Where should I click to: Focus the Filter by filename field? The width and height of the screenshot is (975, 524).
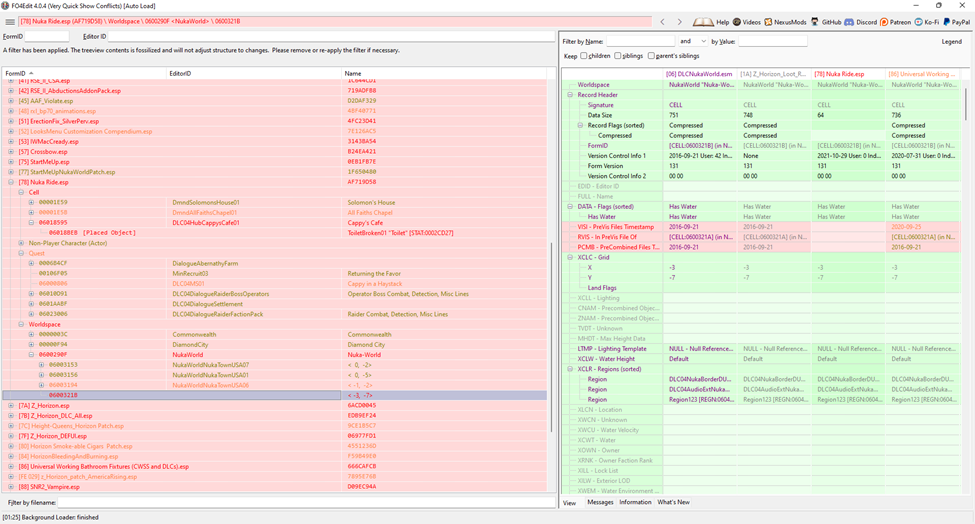click(x=306, y=502)
